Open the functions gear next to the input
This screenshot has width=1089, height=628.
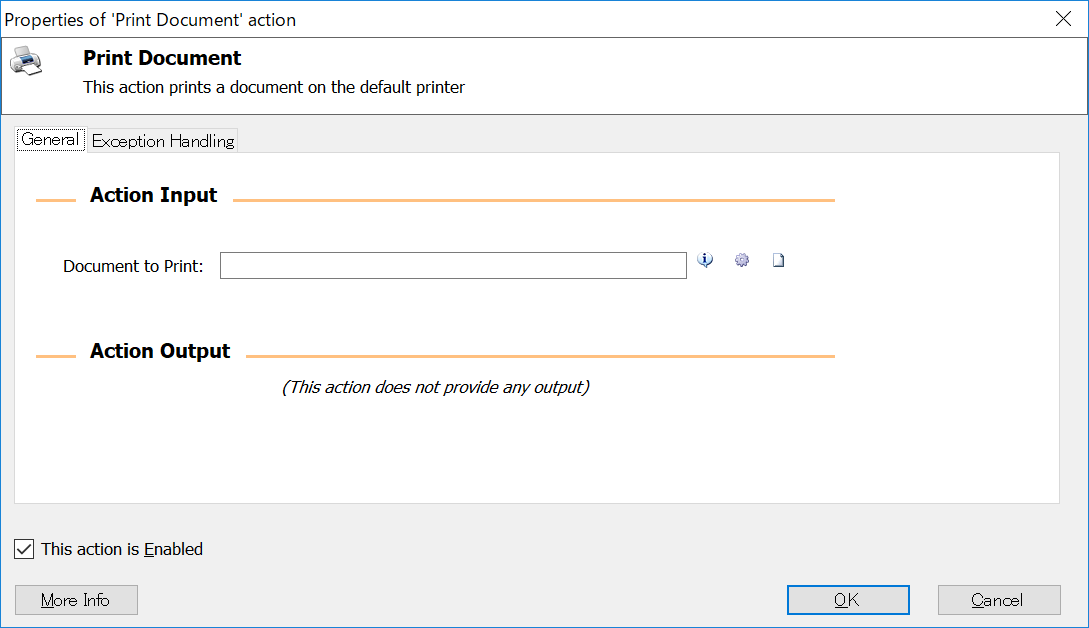pyautogui.click(x=741, y=260)
